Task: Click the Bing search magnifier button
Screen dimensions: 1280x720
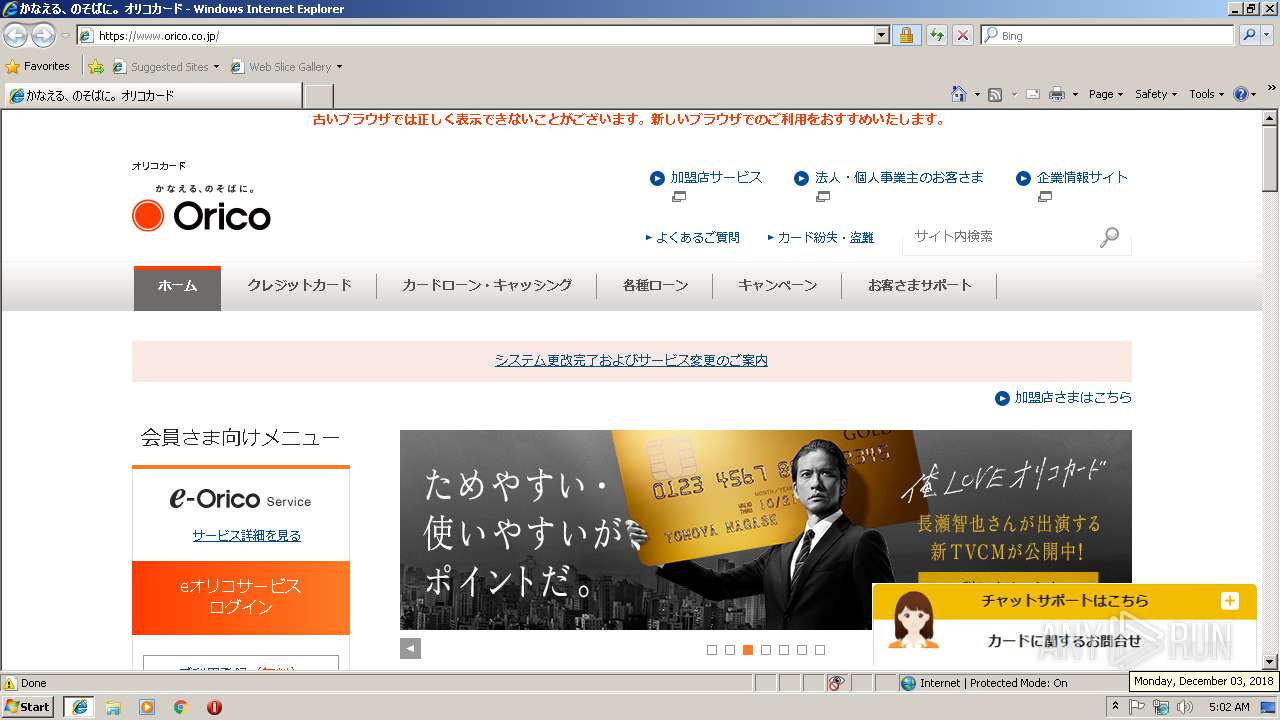Action: [x=1249, y=35]
